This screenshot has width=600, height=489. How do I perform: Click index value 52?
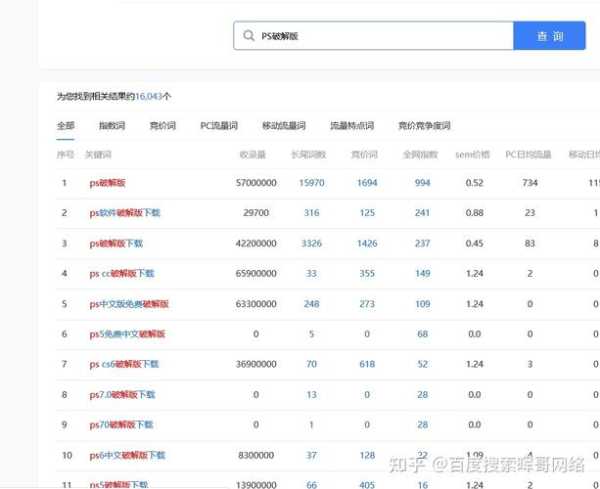pos(422,364)
